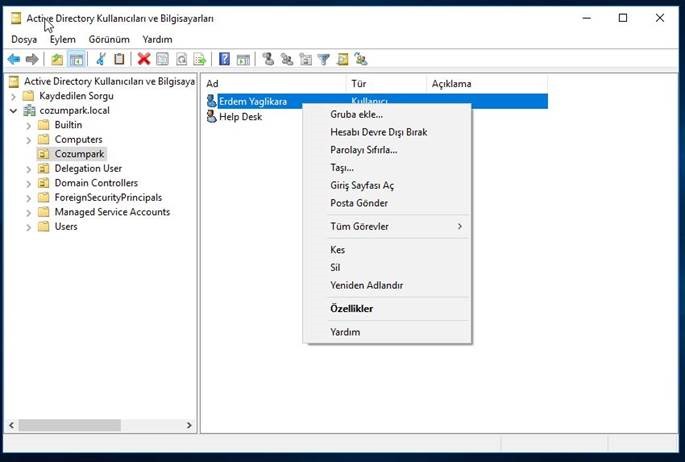Image resolution: width=685 pixels, height=462 pixels.
Task: Go up one level with the folder-up icon
Action: (57, 59)
